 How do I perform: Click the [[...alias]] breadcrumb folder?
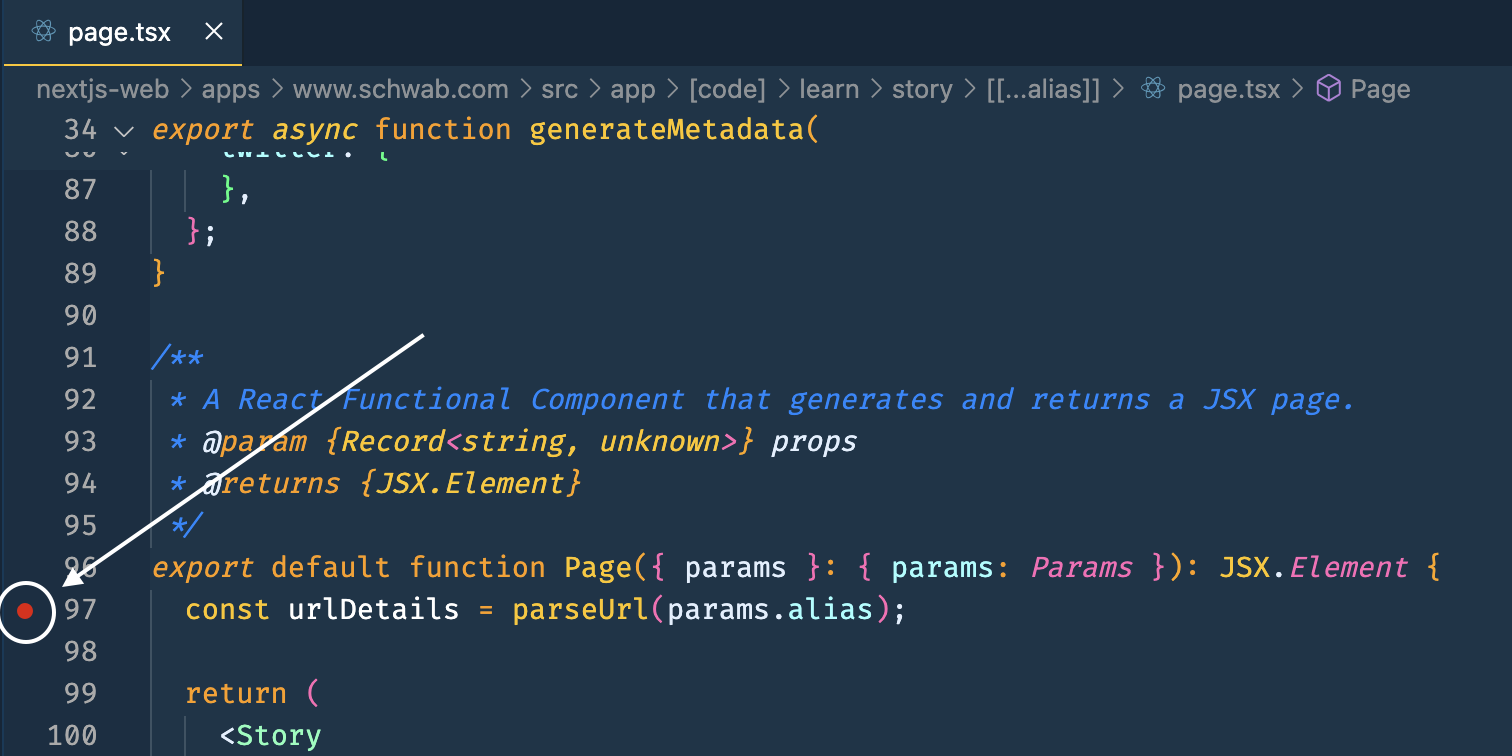click(1043, 89)
